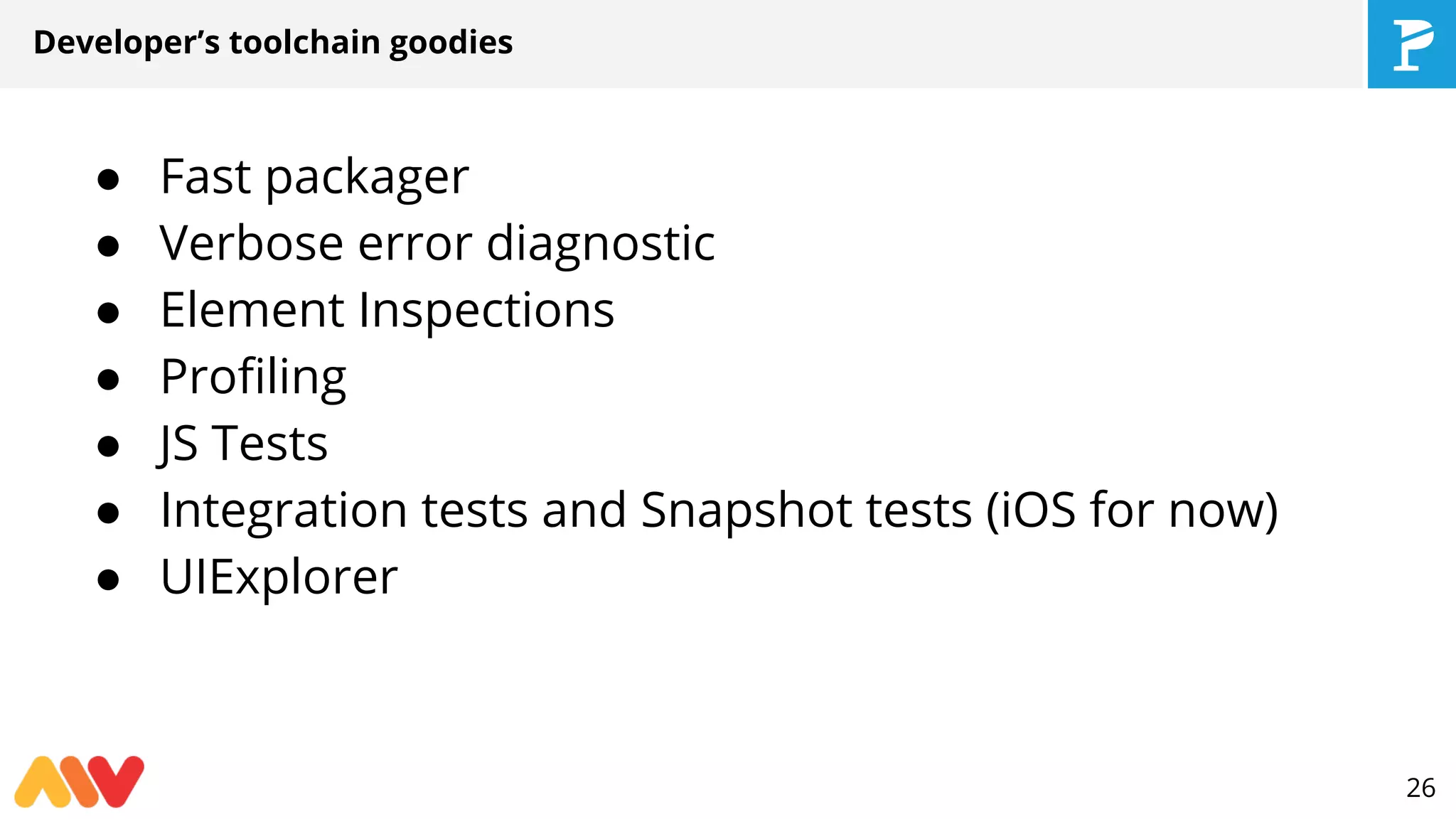Viewport: 1456px width, 819px height.
Task: Click the orange-red wave logo
Action: point(79,781)
